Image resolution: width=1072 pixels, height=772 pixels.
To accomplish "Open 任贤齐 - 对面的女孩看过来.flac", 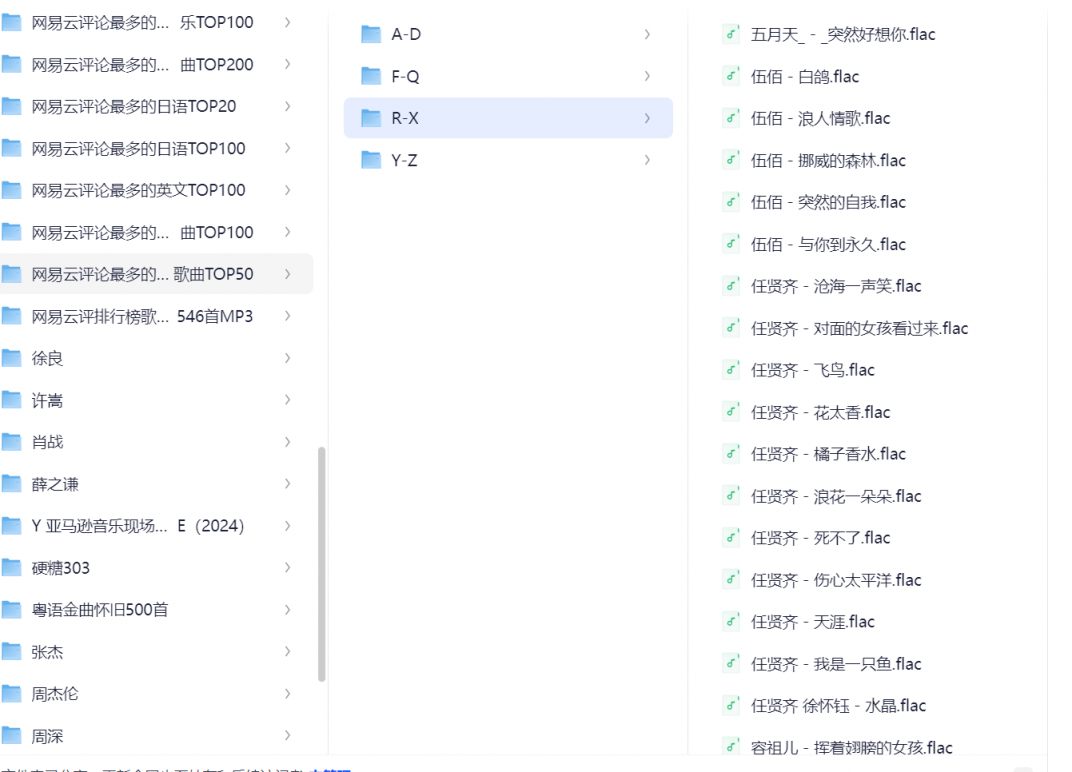I will 859,328.
